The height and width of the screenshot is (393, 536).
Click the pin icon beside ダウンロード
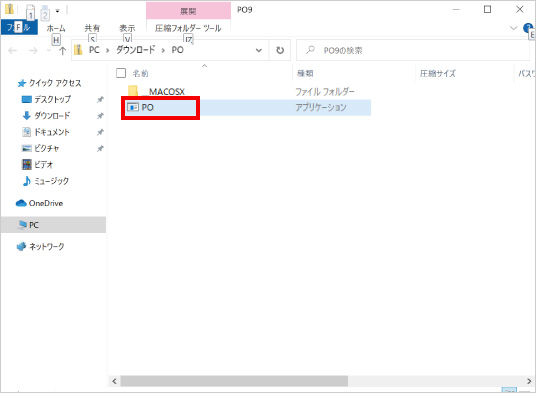coord(100,116)
